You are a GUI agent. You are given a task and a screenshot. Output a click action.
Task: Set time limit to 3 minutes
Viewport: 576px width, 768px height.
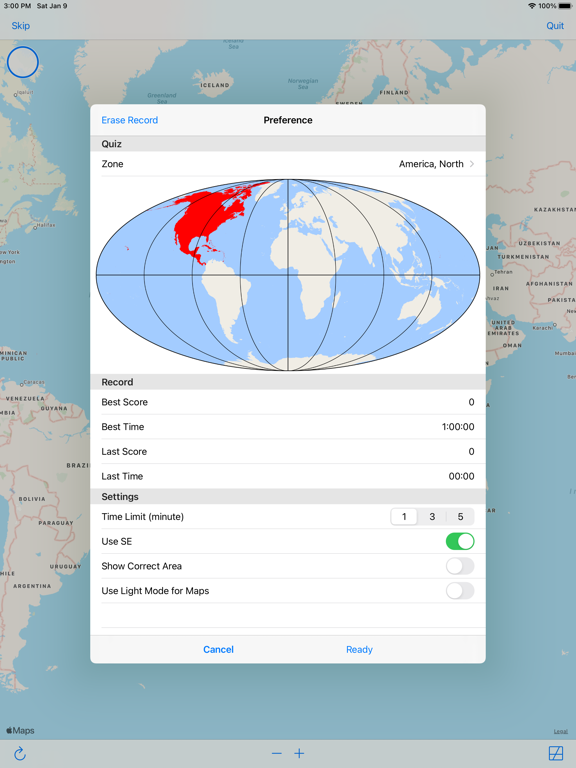[x=432, y=517]
